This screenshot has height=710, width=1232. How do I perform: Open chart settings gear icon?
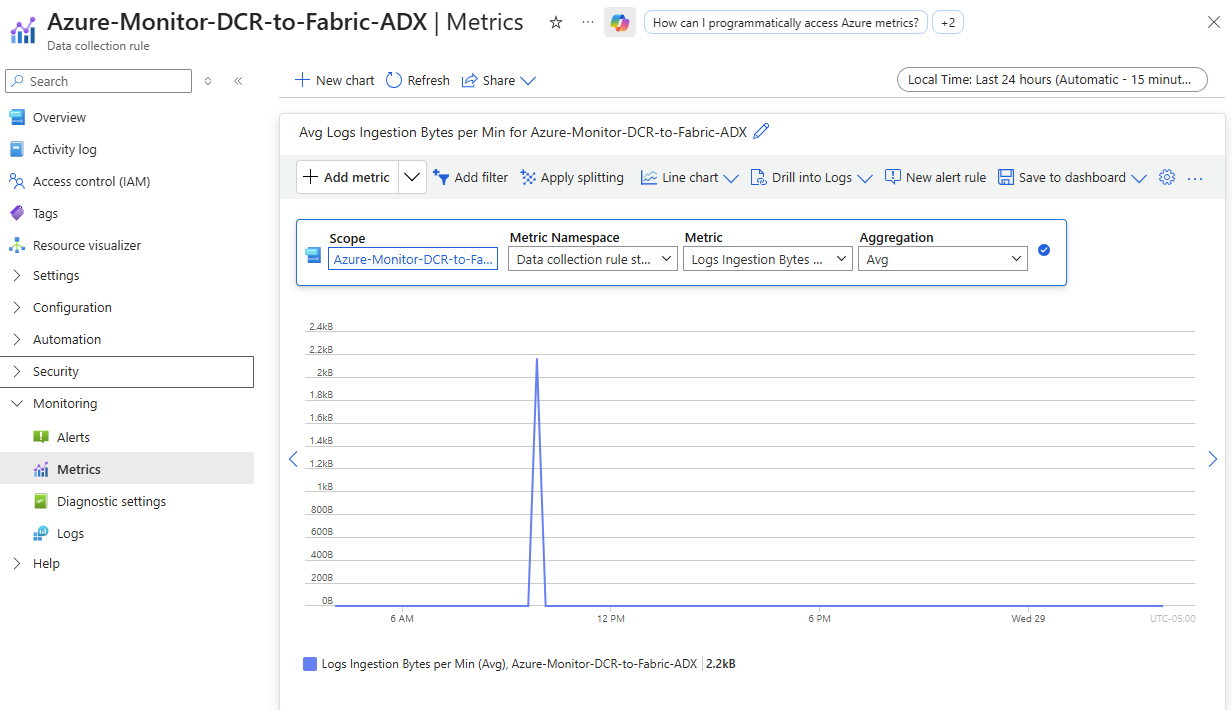[x=1166, y=177]
